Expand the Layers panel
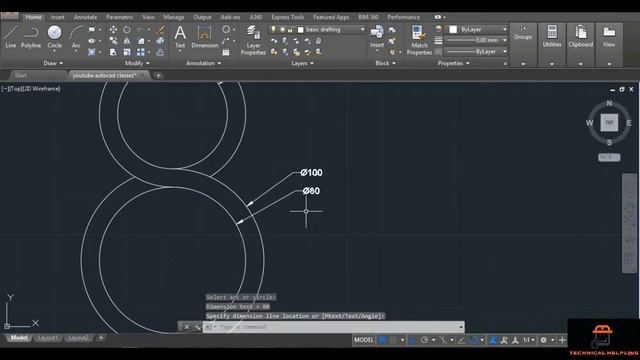 [x=302, y=63]
